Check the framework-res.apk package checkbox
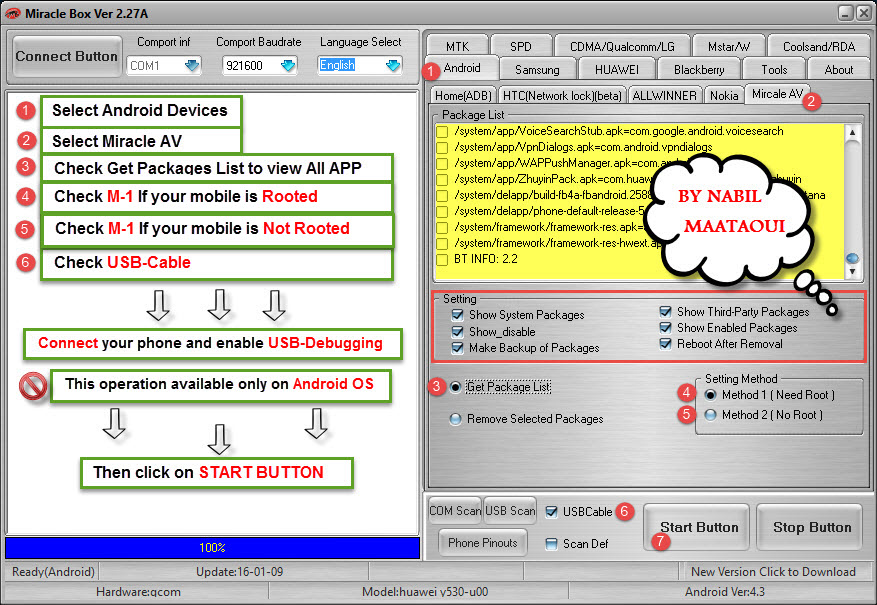The height and width of the screenshot is (605, 877). click(x=442, y=228)
